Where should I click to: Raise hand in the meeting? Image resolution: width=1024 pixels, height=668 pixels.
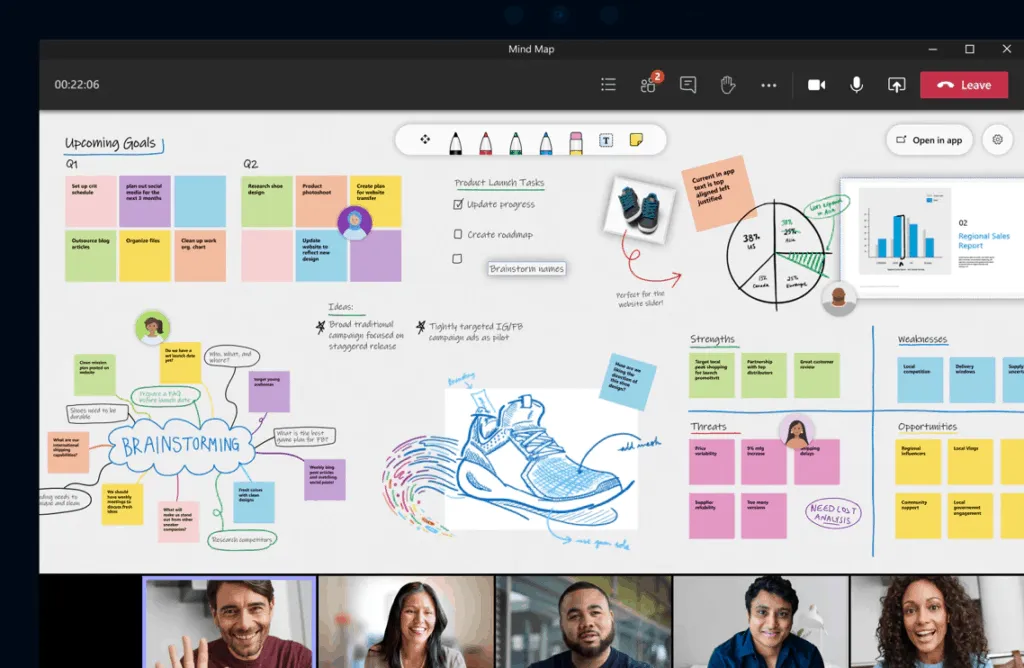(x=727, y=85)
